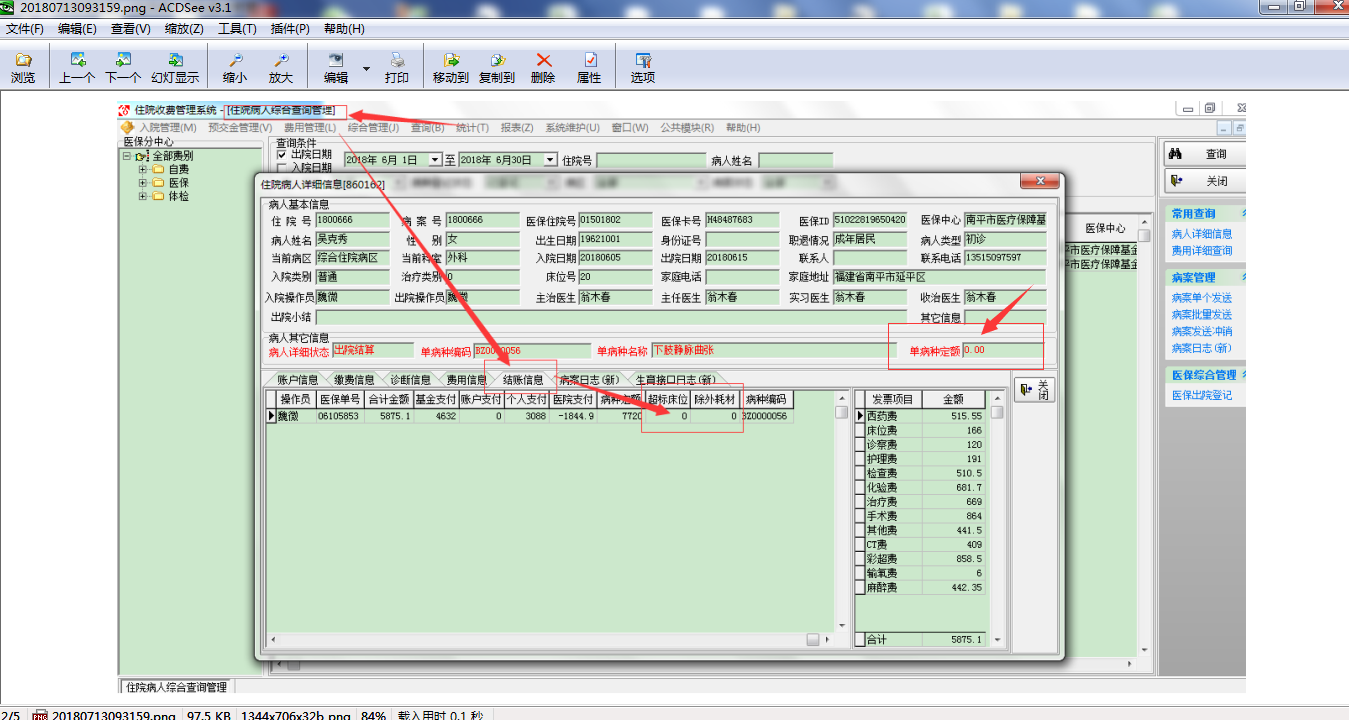Click 关闭 with door icon in right panel
1349x720 pixels.
(x=1204, y=181)
